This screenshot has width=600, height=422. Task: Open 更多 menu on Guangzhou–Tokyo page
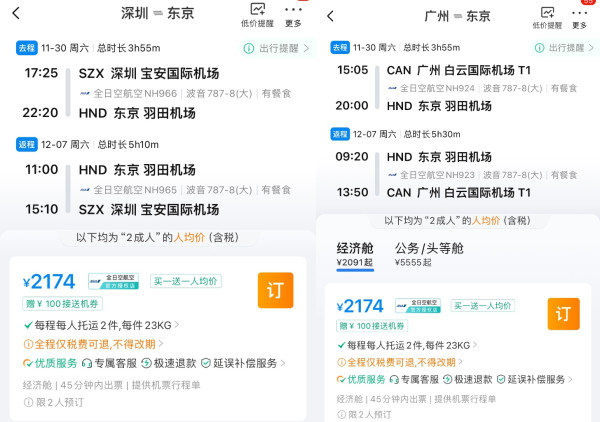(x=579, y=18)
